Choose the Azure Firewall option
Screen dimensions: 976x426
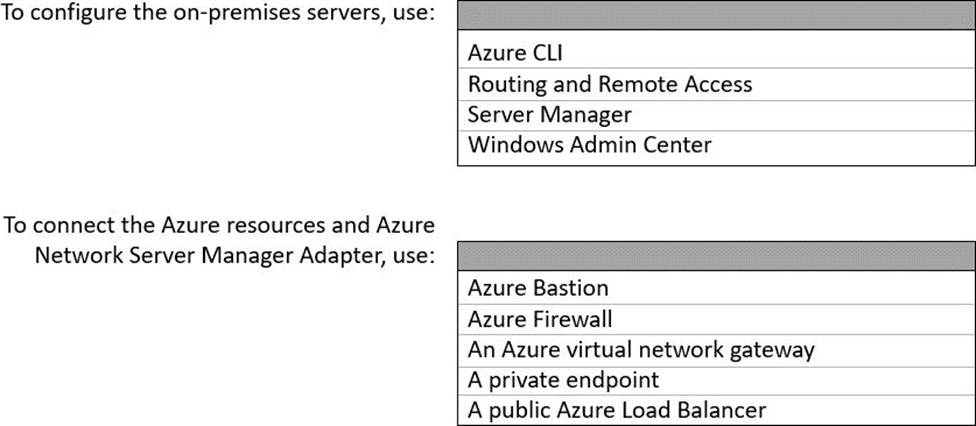point(539,319)
